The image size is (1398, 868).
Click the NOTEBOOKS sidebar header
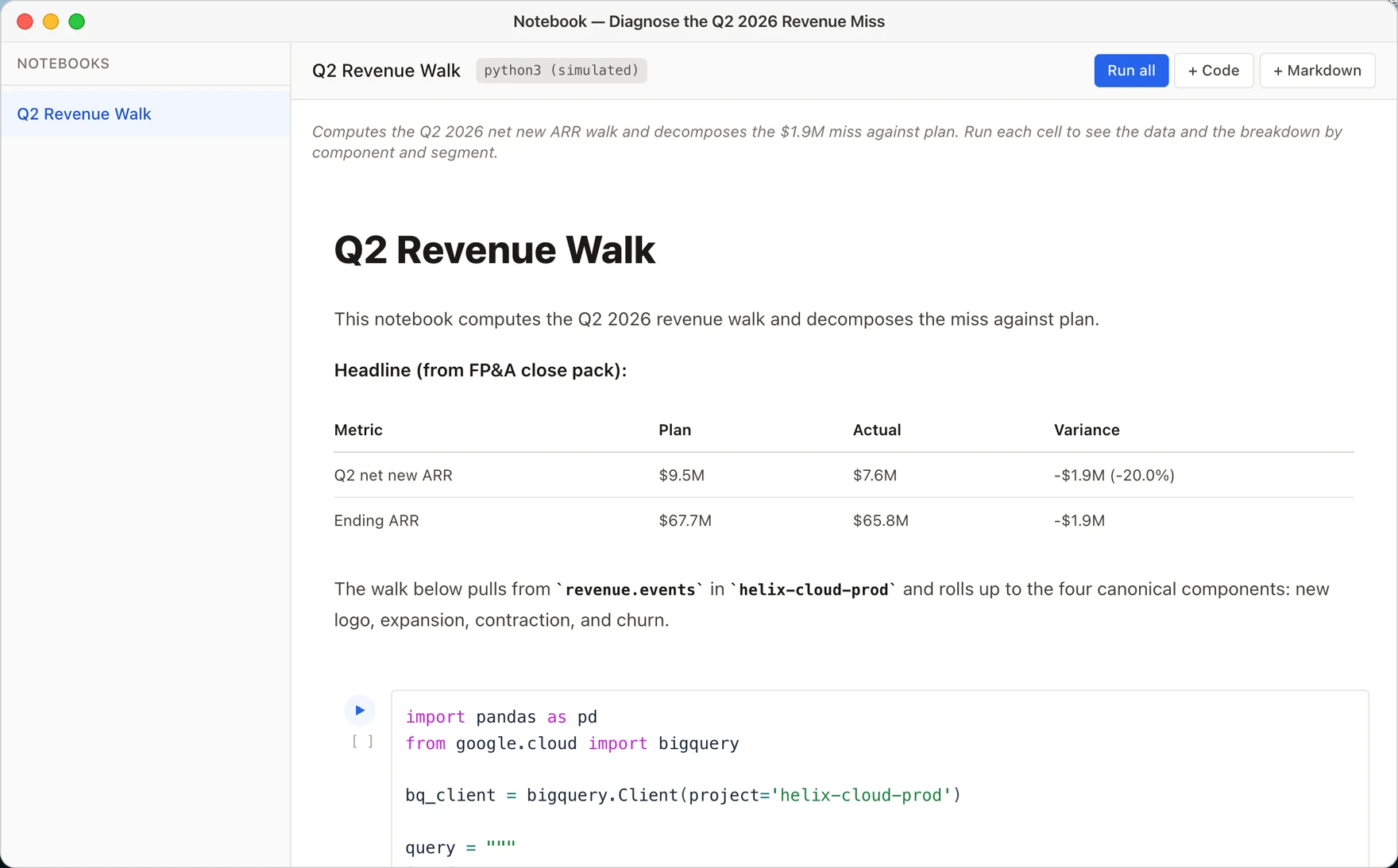click(64, 64)
